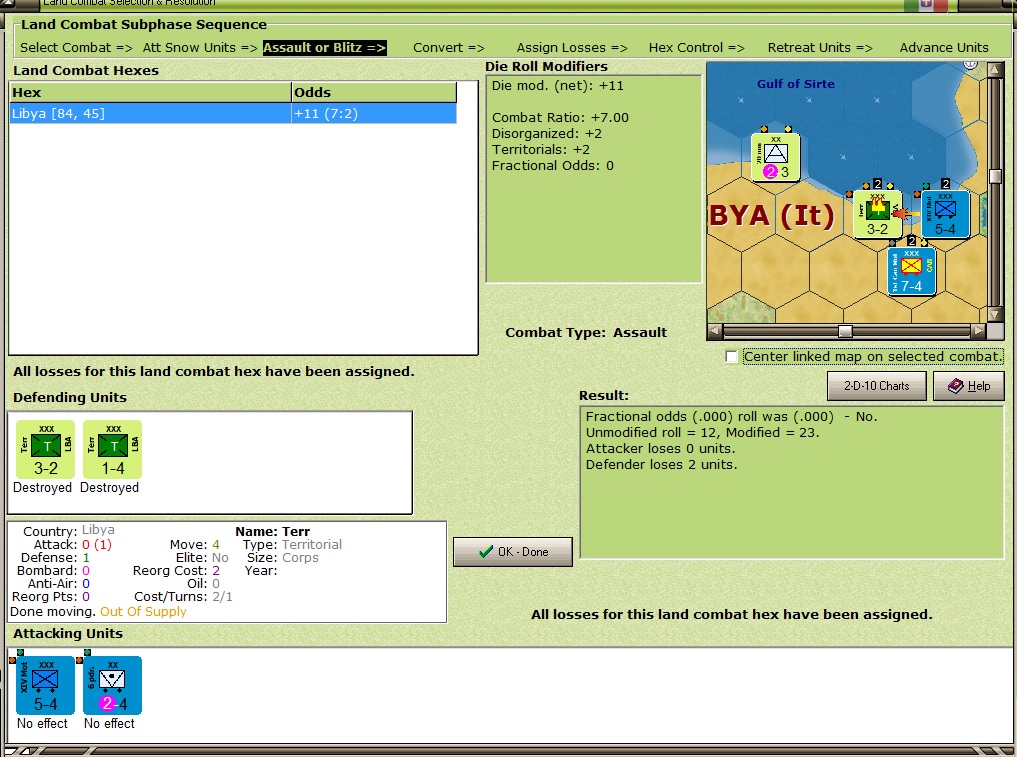Viewport: 1017px width, 757px height.
Task: Click the Name: Terr unit detail
Action: coord(272,531)
